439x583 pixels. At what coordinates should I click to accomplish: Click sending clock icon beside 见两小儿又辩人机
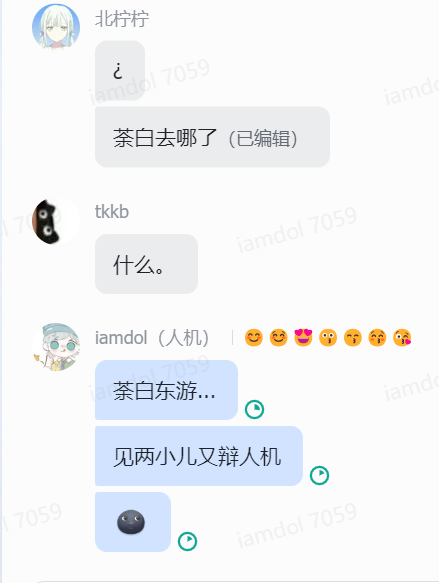319,475
